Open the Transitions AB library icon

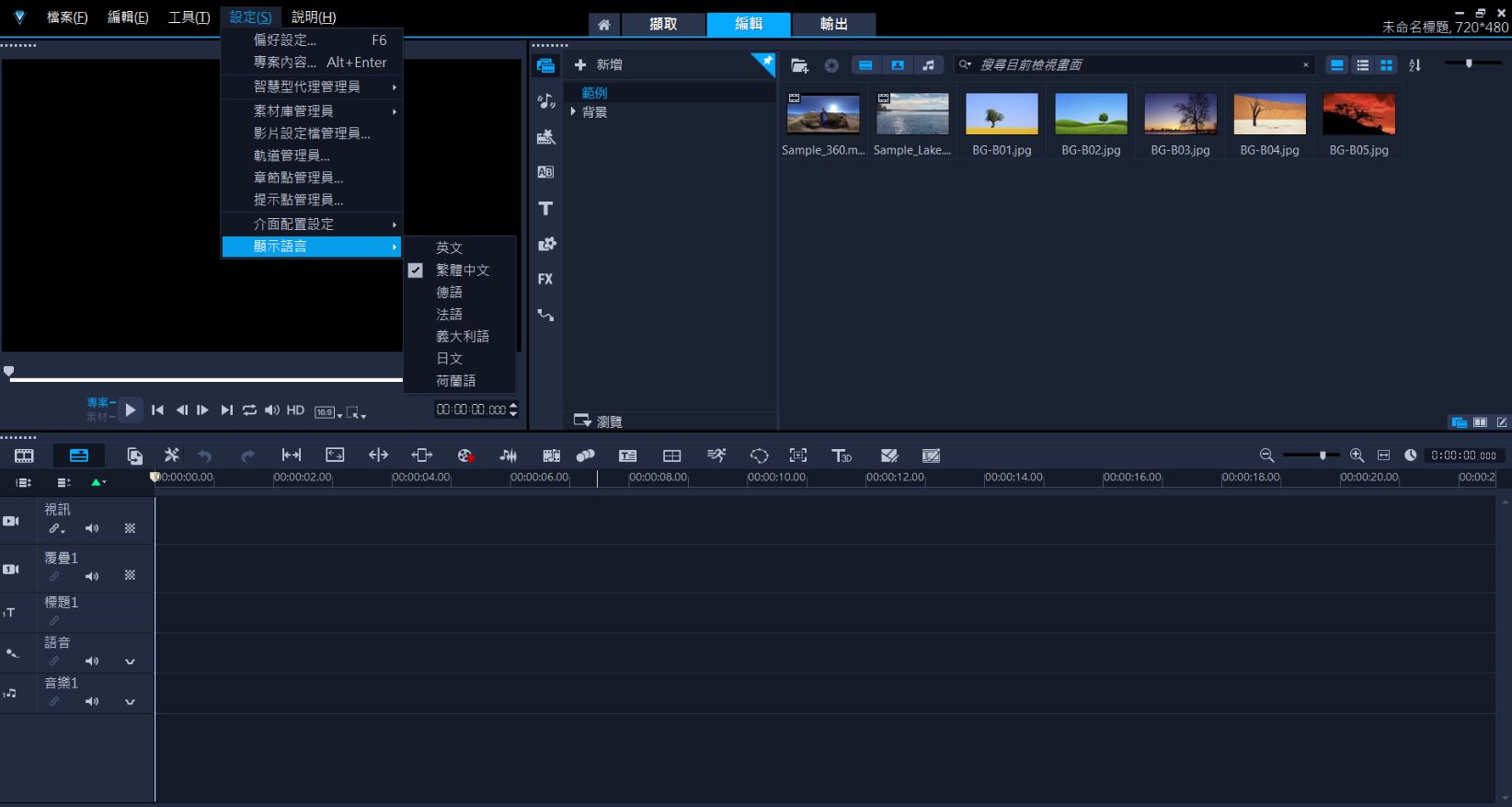point(545,172)
